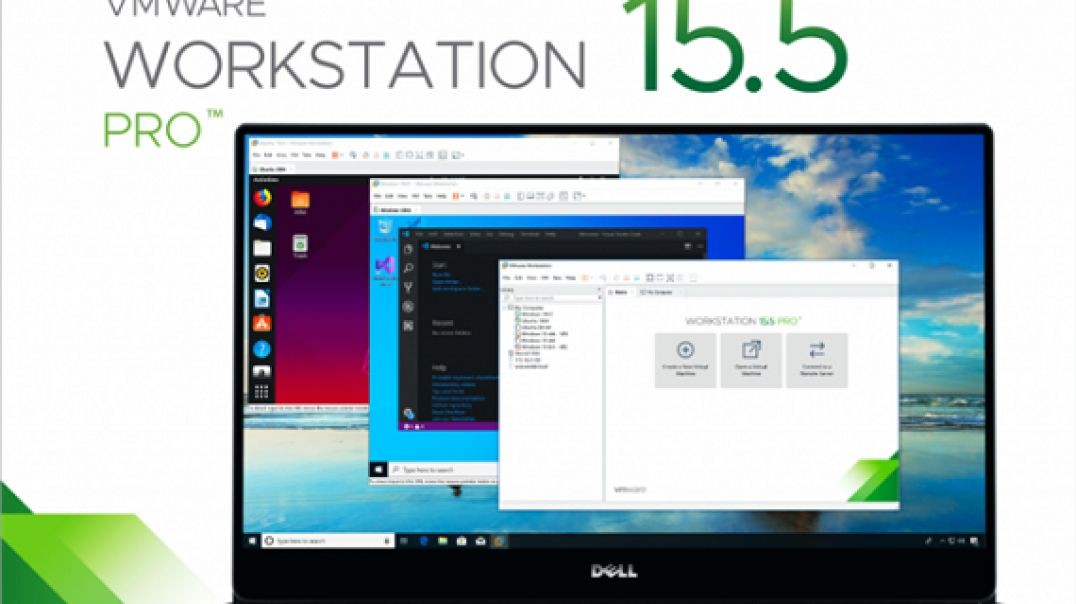This screenshot has width=1076, height=604.
Task: Click New file link in VS Code Welcome
Action: (441, 275)
